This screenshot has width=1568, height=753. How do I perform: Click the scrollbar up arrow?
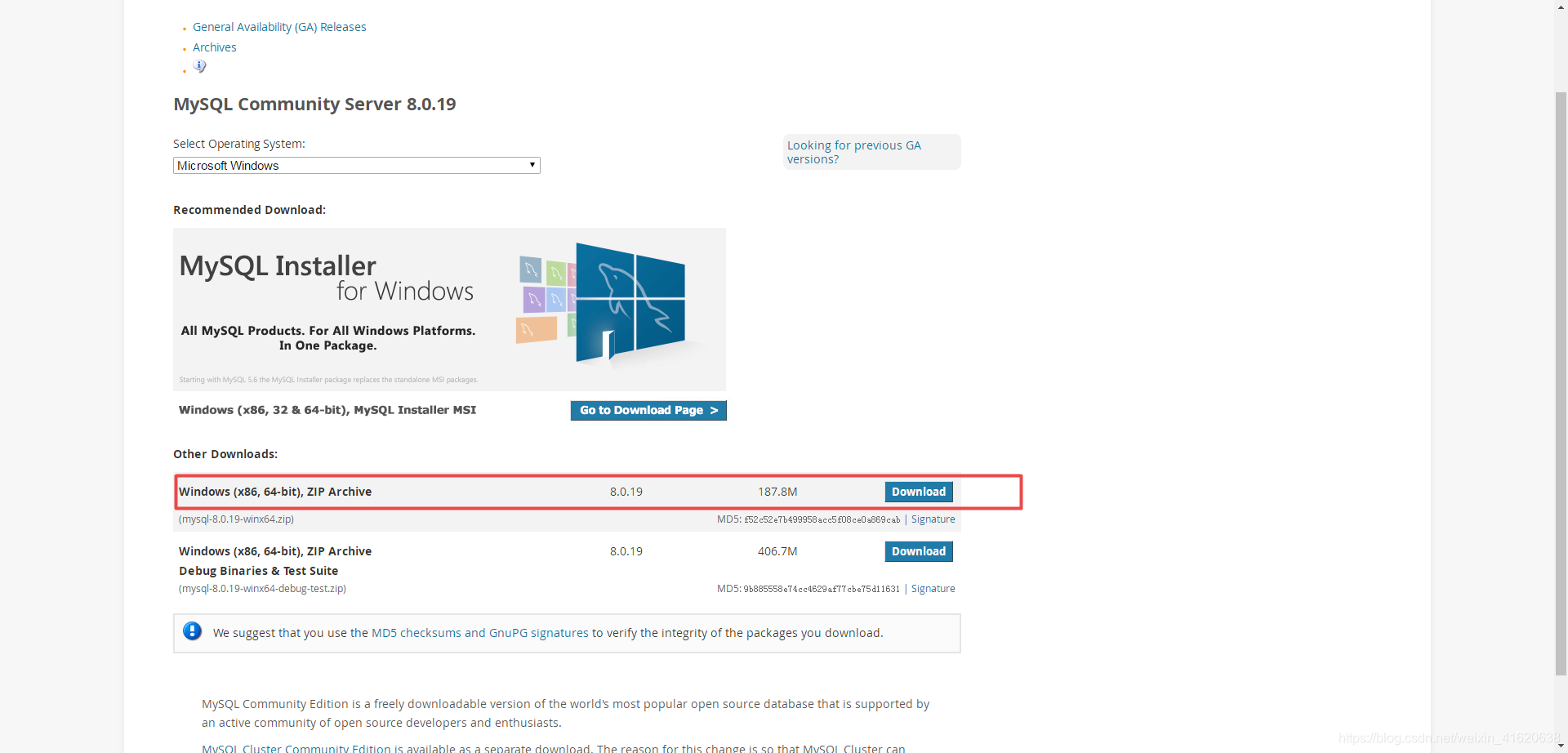tap(1561, 7)
